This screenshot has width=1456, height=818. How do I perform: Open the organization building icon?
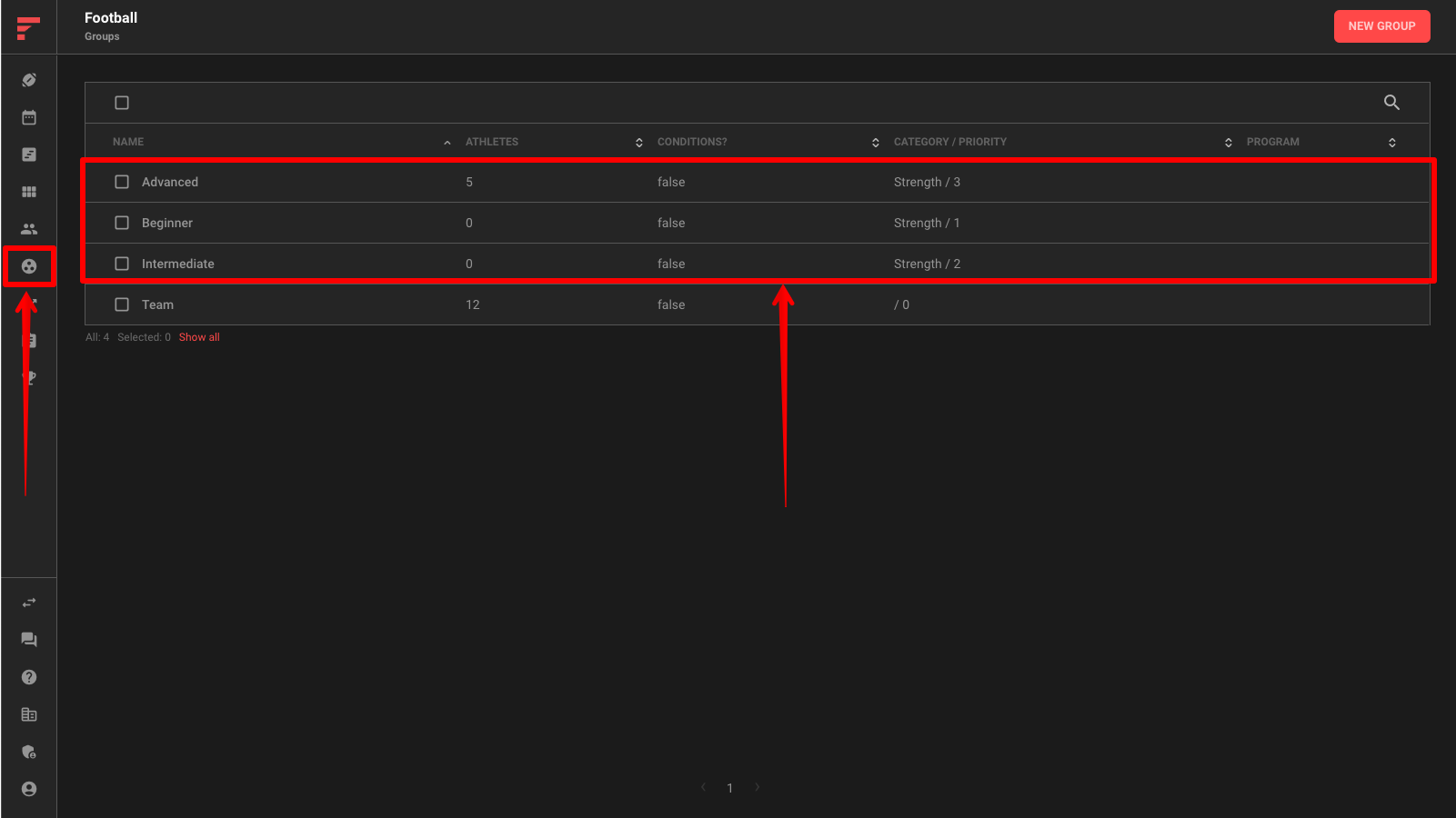(29, 714)
